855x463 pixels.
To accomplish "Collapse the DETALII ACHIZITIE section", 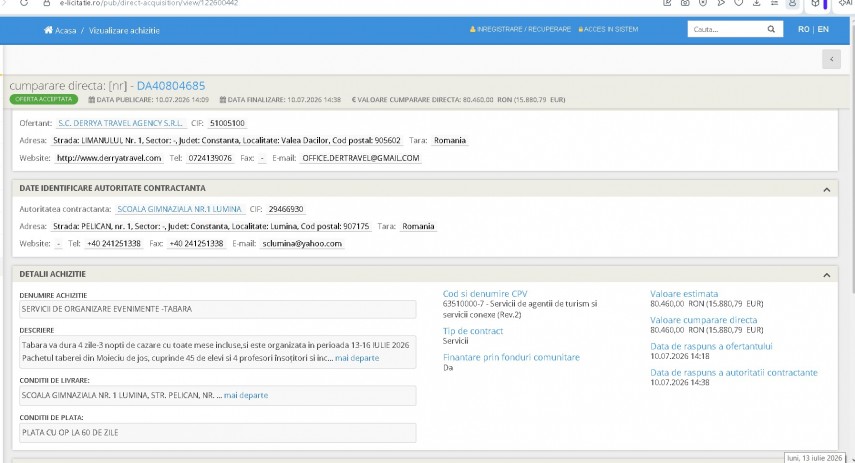I will (827, 275).
